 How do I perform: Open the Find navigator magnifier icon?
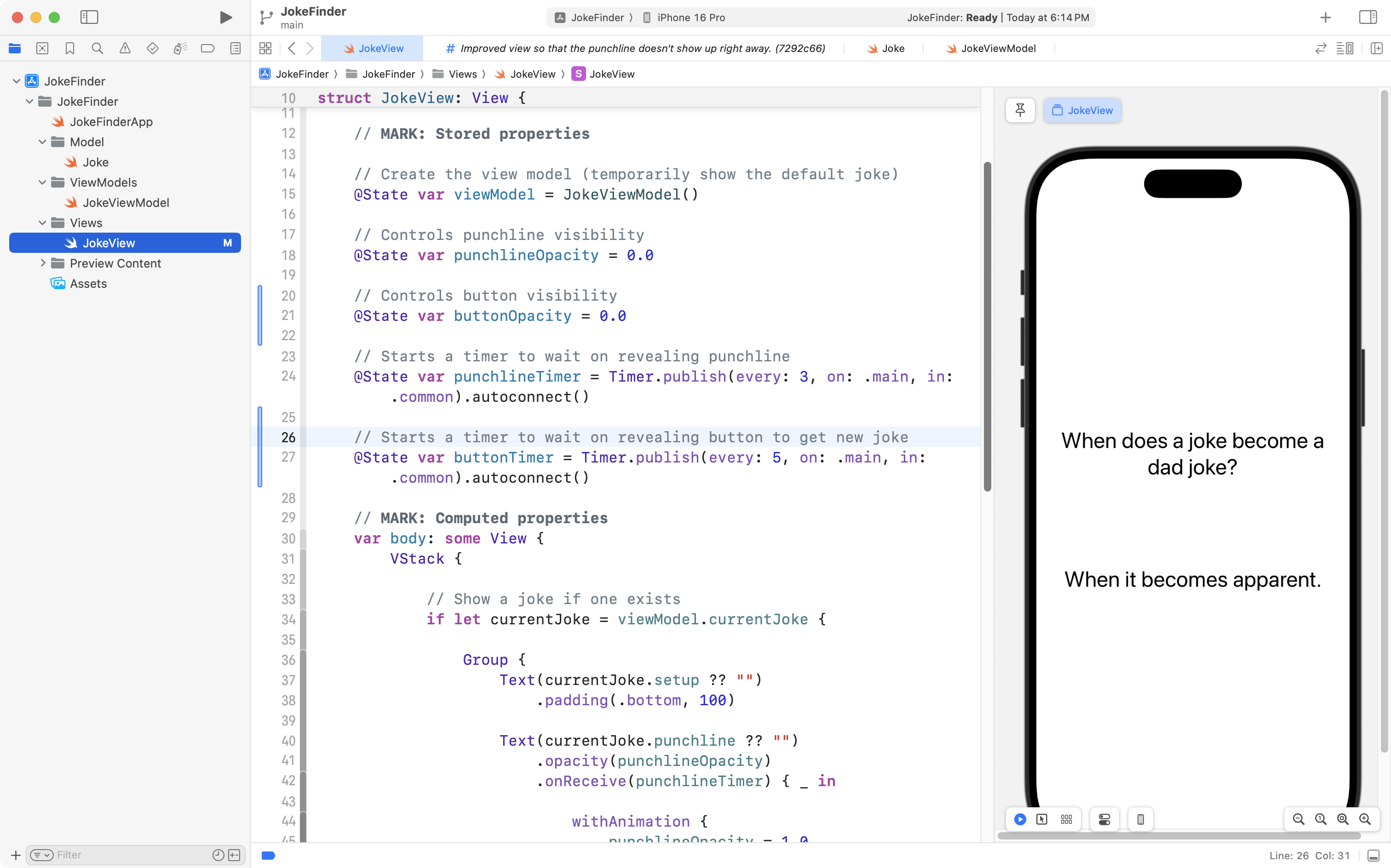coord(97,48)
